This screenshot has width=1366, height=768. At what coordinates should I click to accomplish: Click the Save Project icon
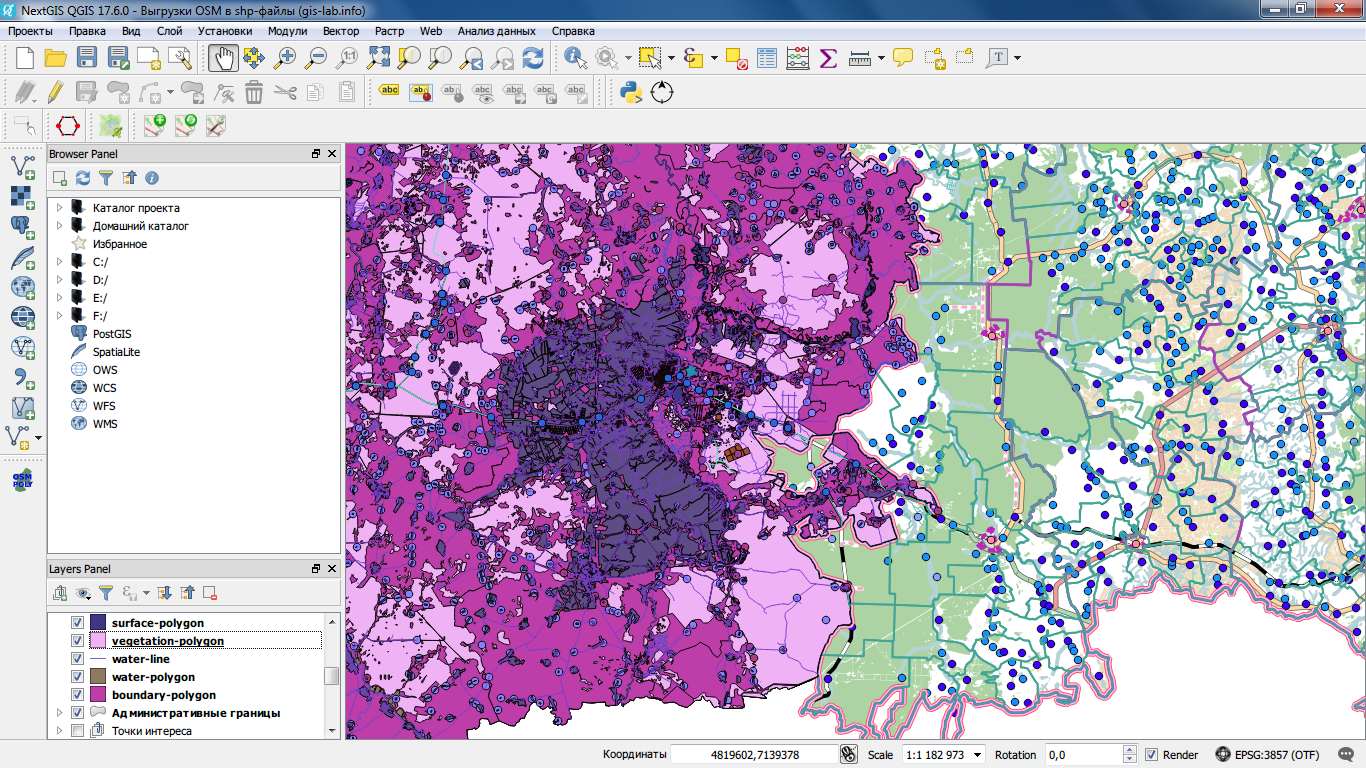tap(87, 58)
